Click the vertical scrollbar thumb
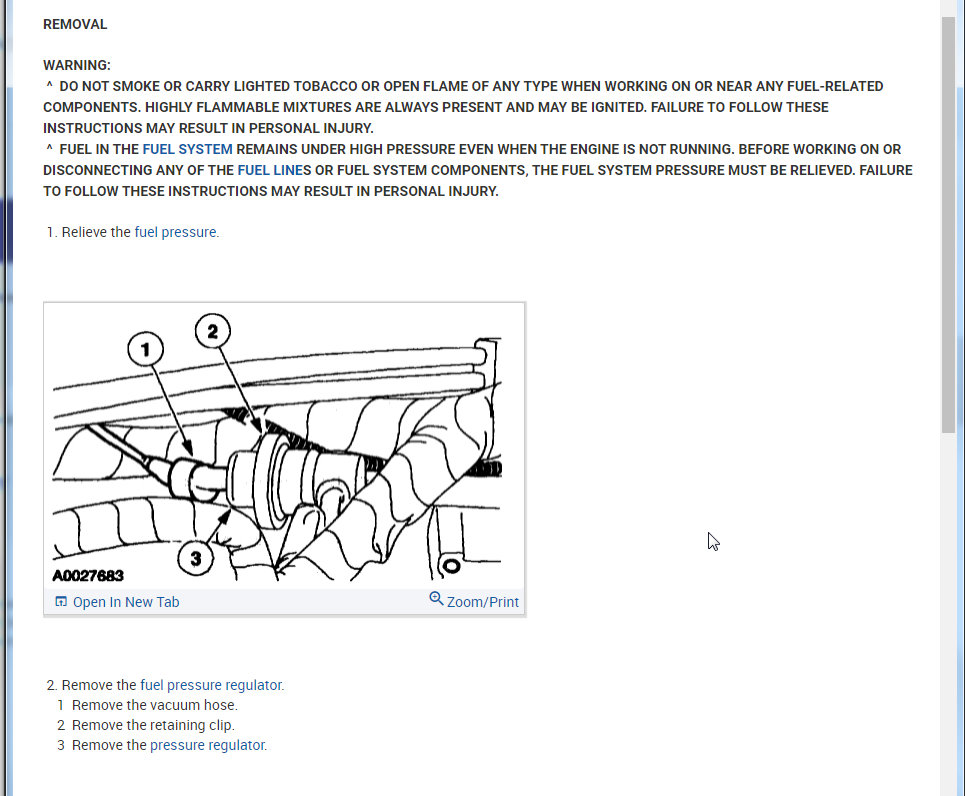The height and width of the screenshot is (796, 965). pos(948,225)
